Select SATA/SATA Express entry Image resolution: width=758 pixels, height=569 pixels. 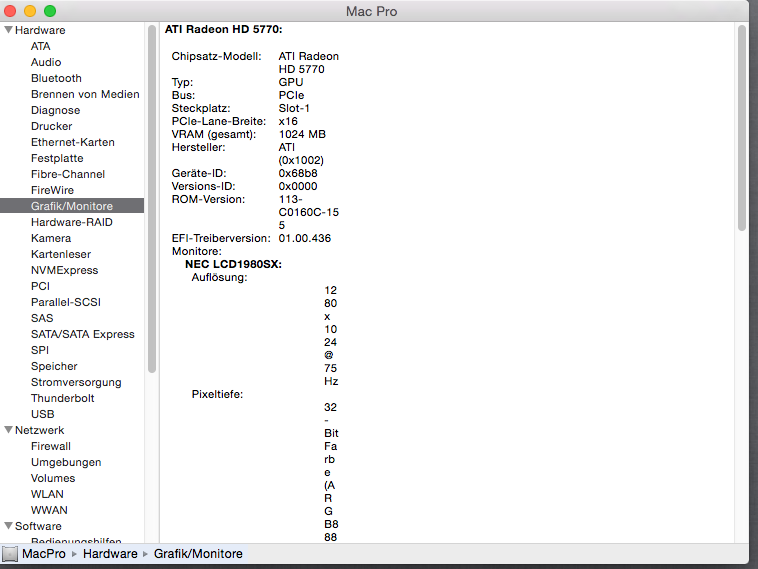(x=83, y=333)
